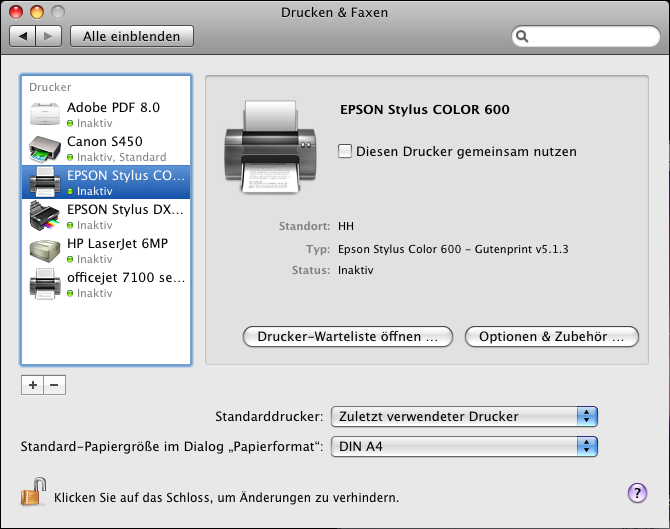Click 'Alle einblenden' button
The width and height of the screenshot is (670, 529).
click(131, 36)
